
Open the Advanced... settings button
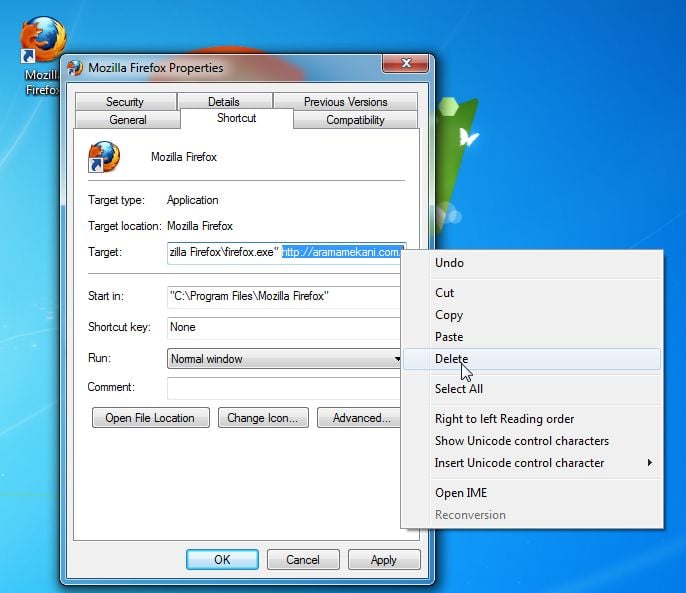coord(359,418)
